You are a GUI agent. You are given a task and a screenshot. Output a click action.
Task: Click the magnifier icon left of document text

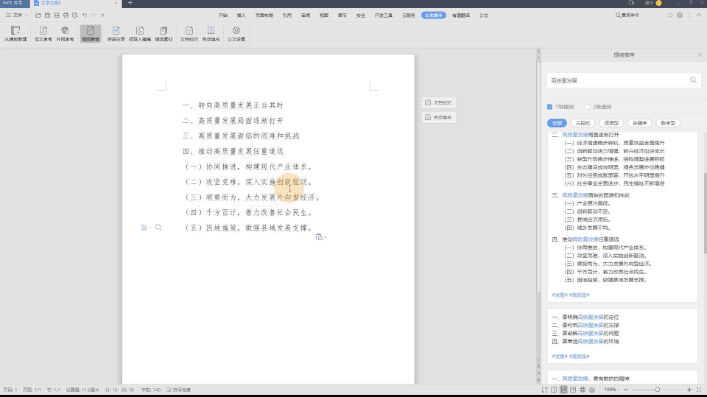158,228
